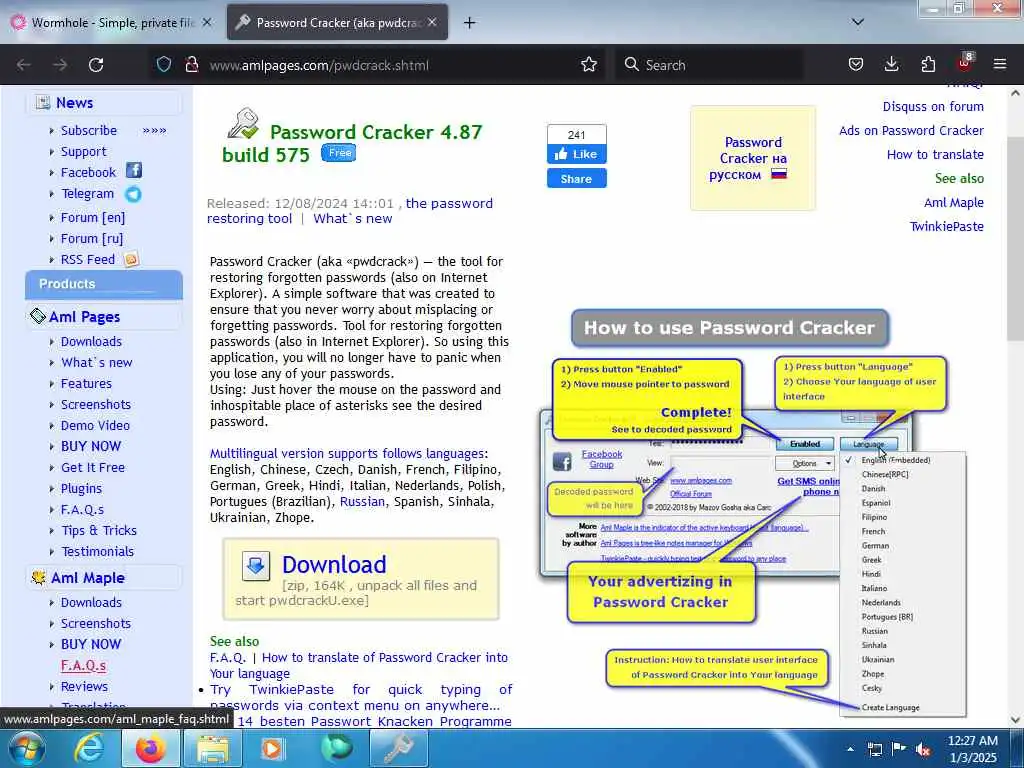Open the Firefox hamburger menu
1024x768 pixels.
(1000, 64)
